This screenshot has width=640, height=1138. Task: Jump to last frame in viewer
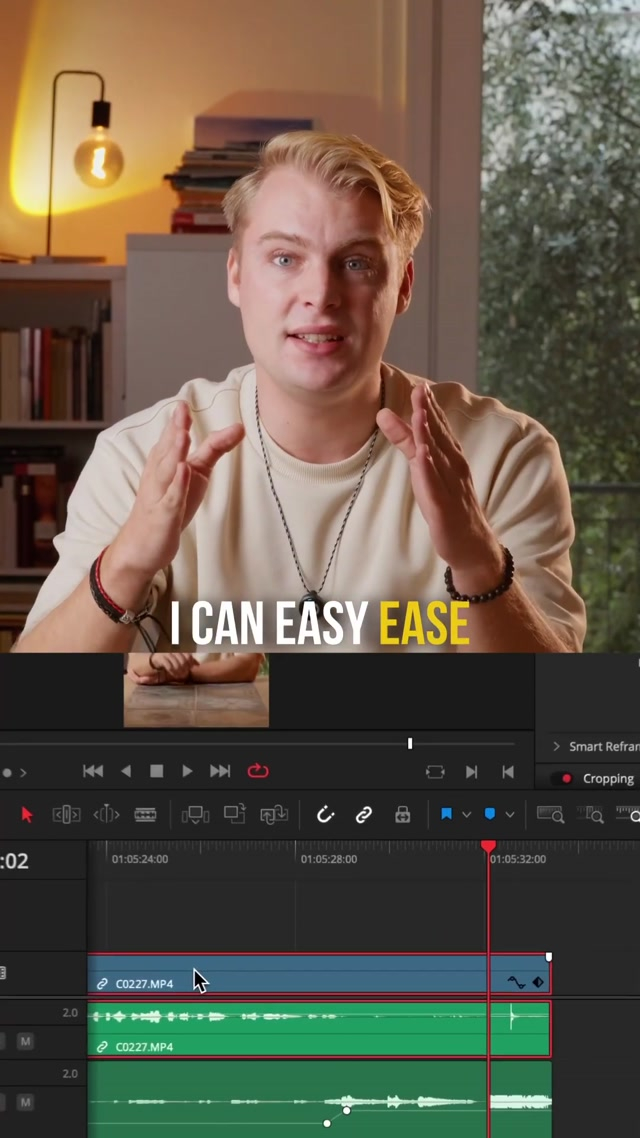coord(220,771)
